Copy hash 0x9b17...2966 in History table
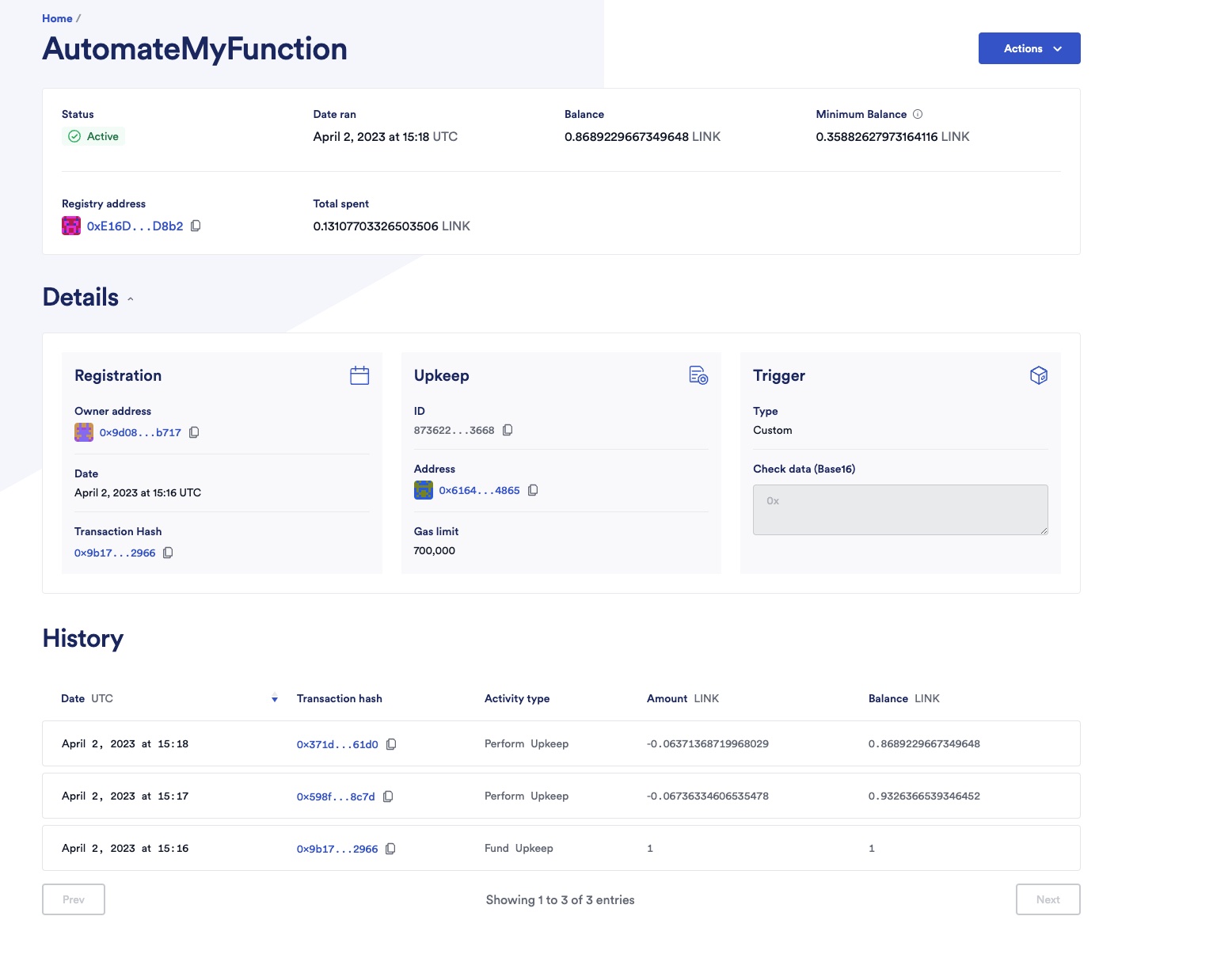The width and height of the screenshot is (1232, 954). [390, 849]
